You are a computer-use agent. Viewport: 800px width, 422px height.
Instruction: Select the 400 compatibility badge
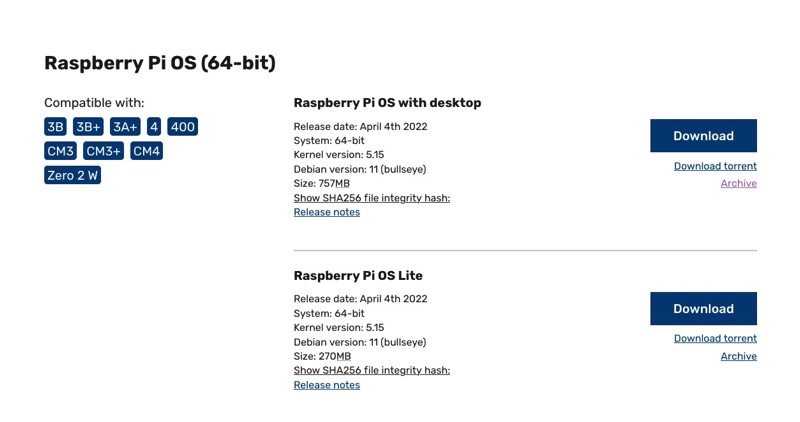point(182,127)
